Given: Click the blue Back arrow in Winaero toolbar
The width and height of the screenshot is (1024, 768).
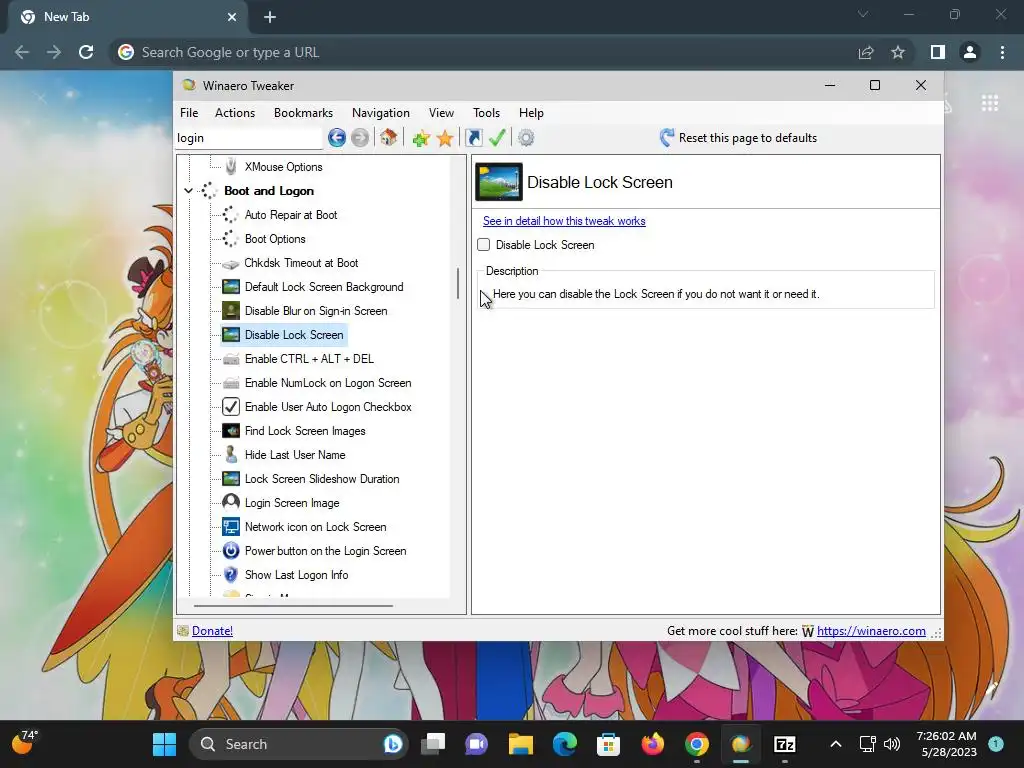Looking at the screenshot, I should [337, 138].
